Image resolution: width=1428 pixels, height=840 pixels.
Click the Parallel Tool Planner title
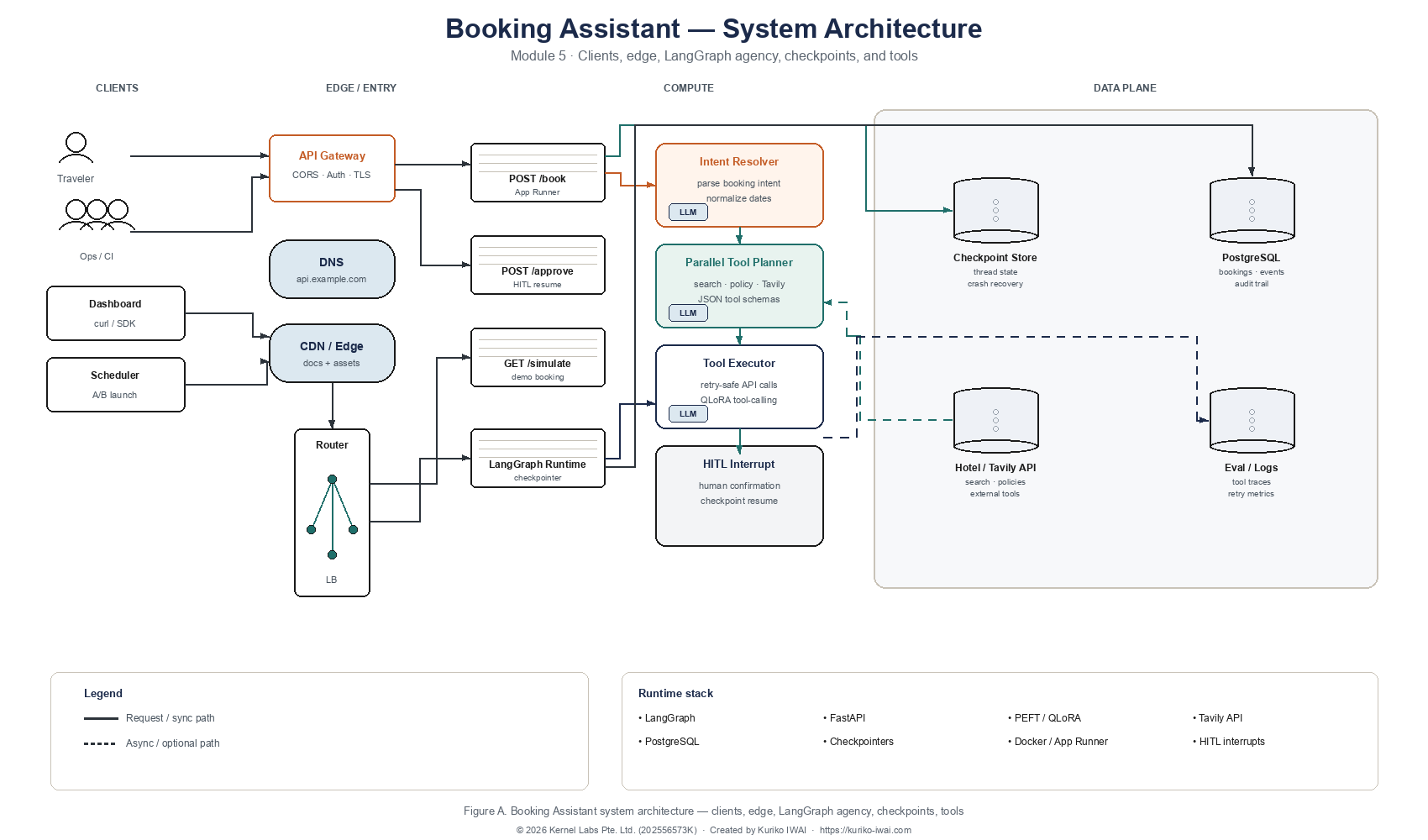tap(739, 262)
